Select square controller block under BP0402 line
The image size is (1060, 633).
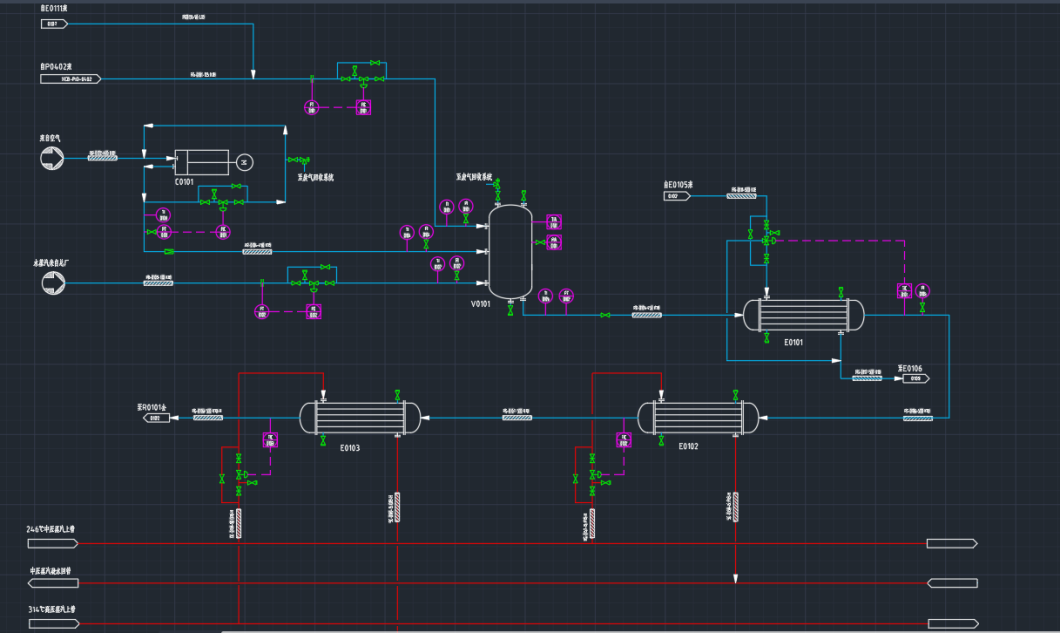tap(364, 106)
